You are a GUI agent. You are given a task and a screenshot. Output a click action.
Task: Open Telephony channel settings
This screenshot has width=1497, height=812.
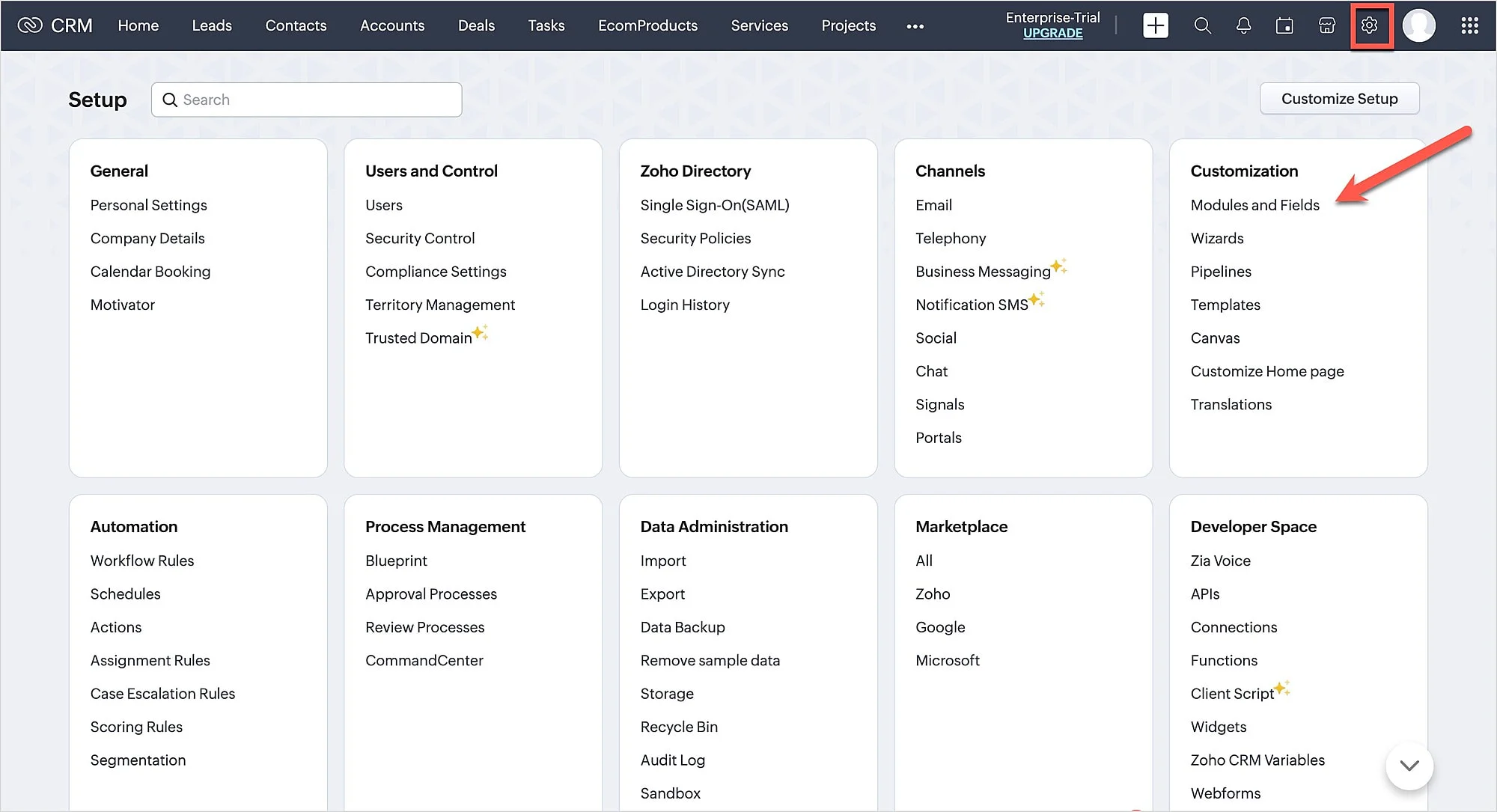pos(951,238)
